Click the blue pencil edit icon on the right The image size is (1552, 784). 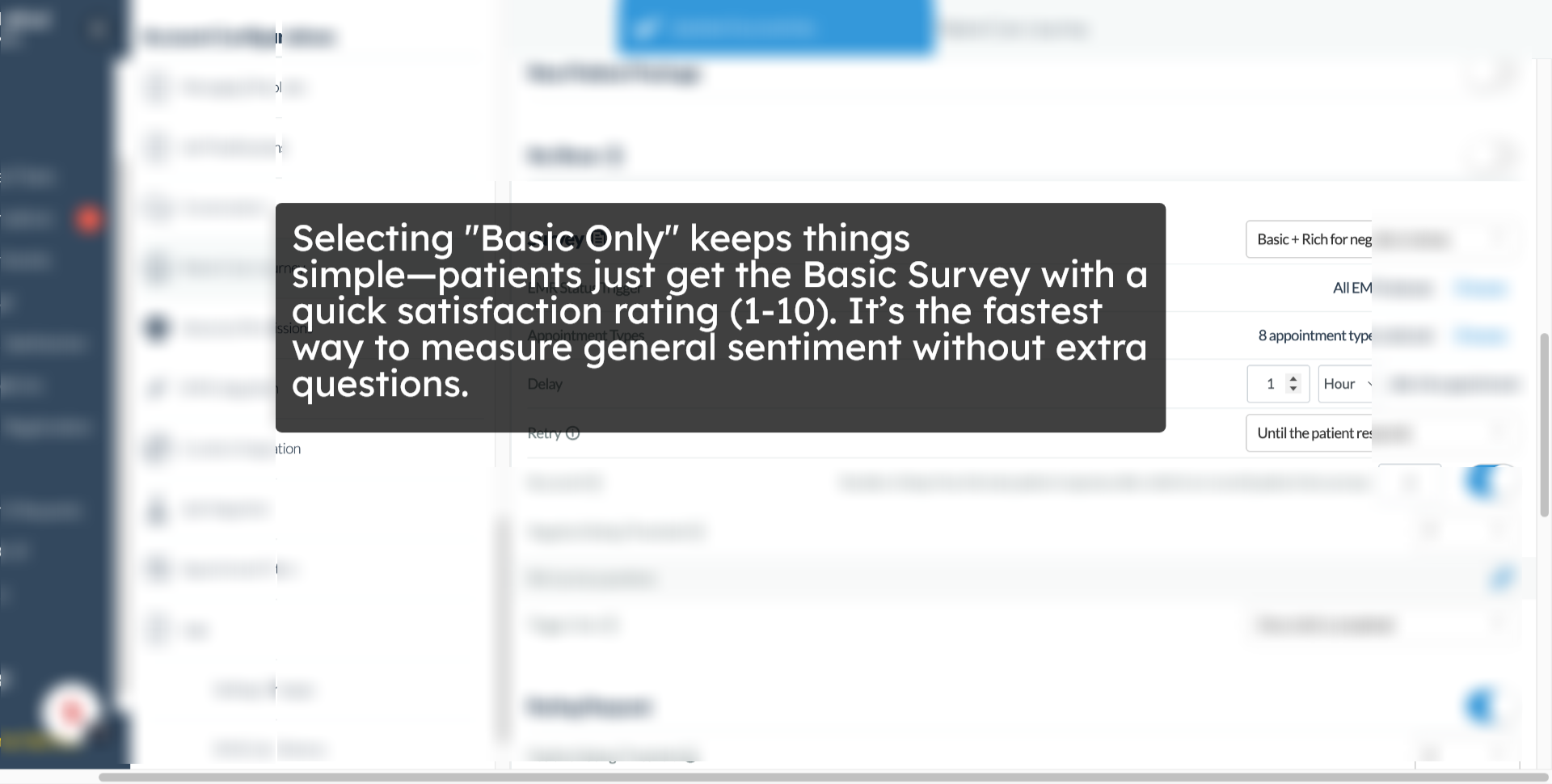point(1502,578)
